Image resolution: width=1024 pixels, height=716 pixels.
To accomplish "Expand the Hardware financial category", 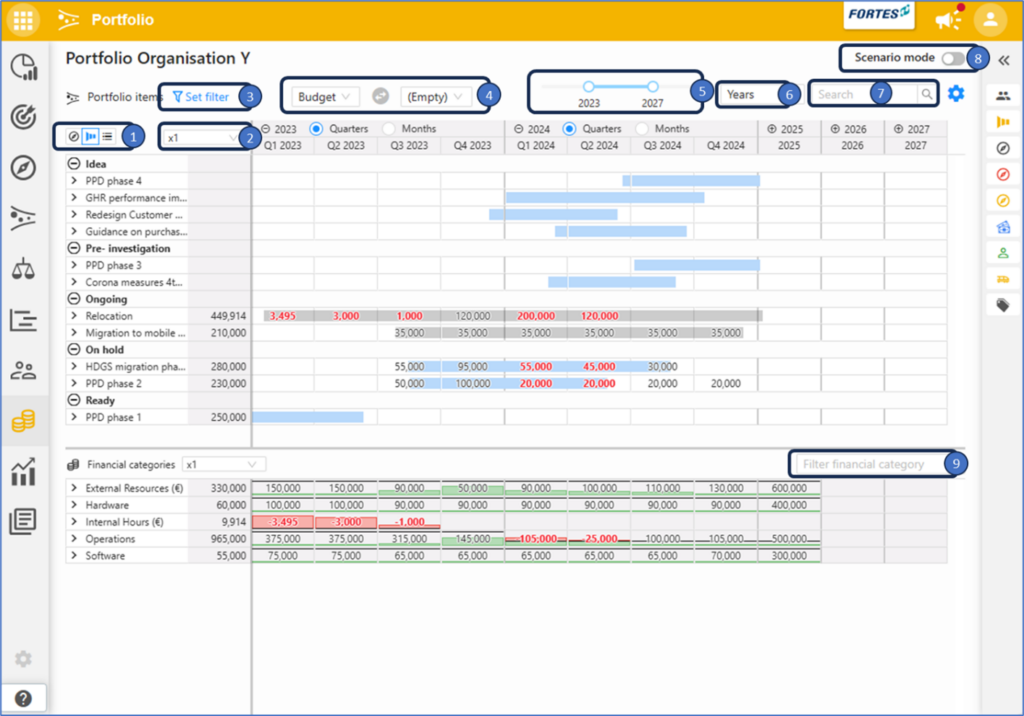I will (74, 505).
